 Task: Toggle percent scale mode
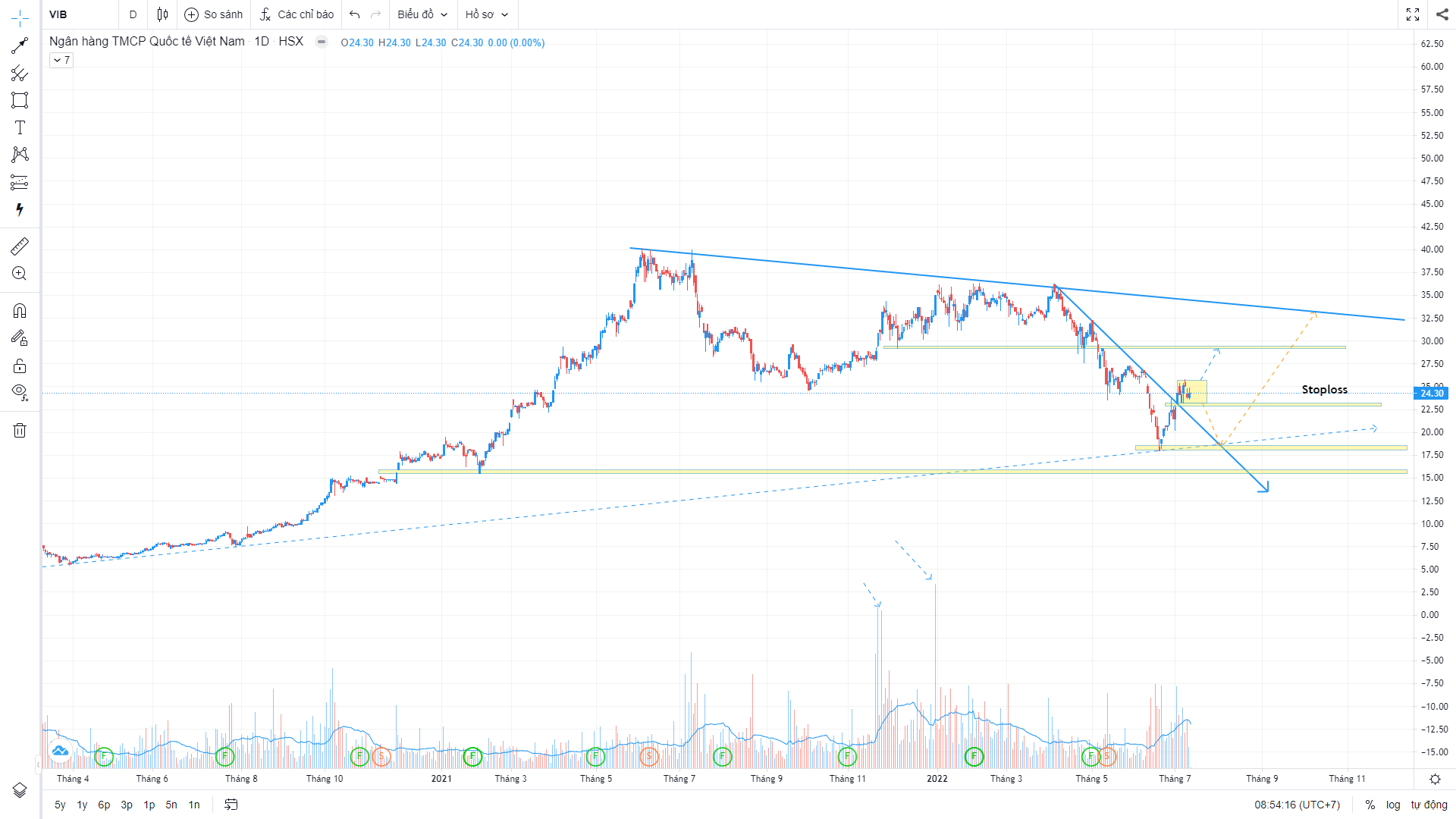1370,805
